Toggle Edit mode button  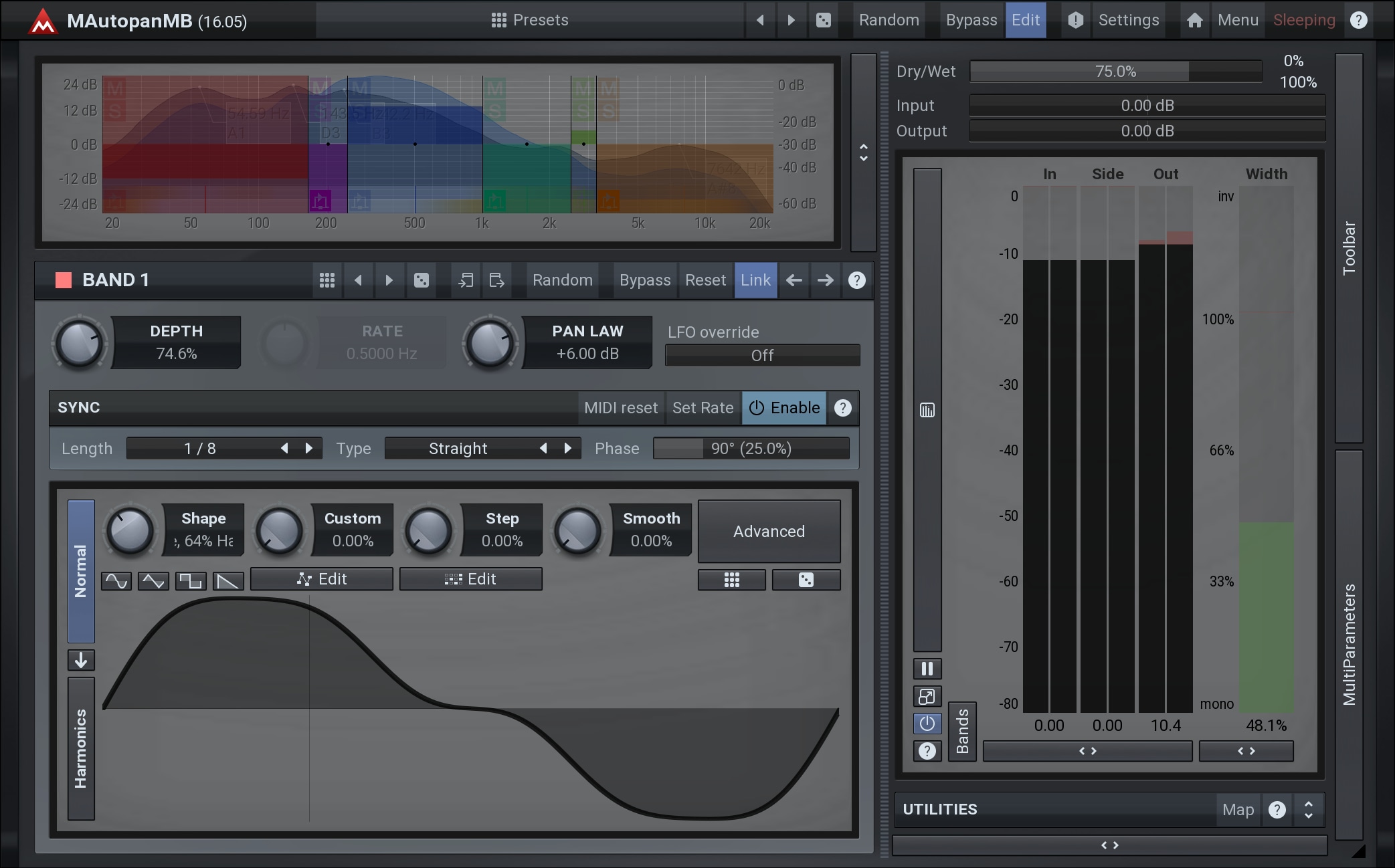1026,20
